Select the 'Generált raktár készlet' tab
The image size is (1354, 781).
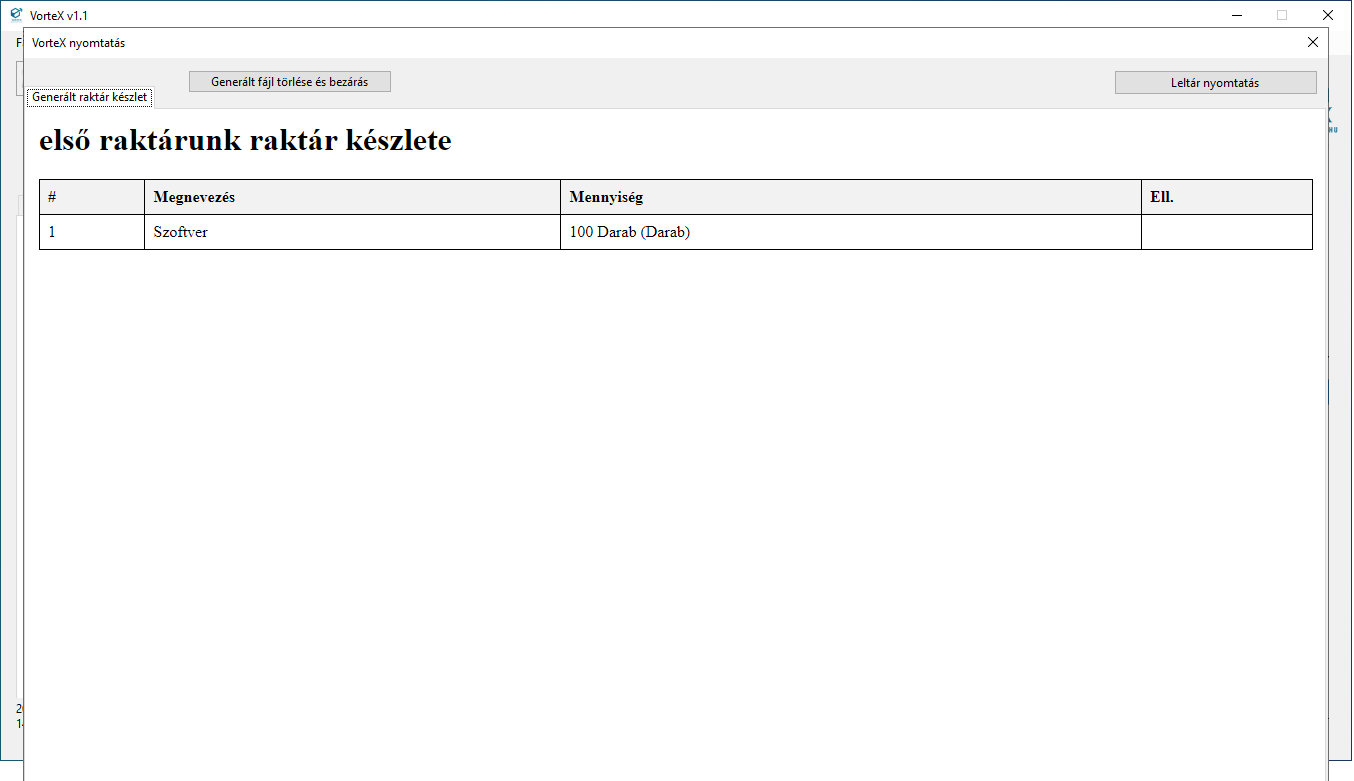point(89,97)
